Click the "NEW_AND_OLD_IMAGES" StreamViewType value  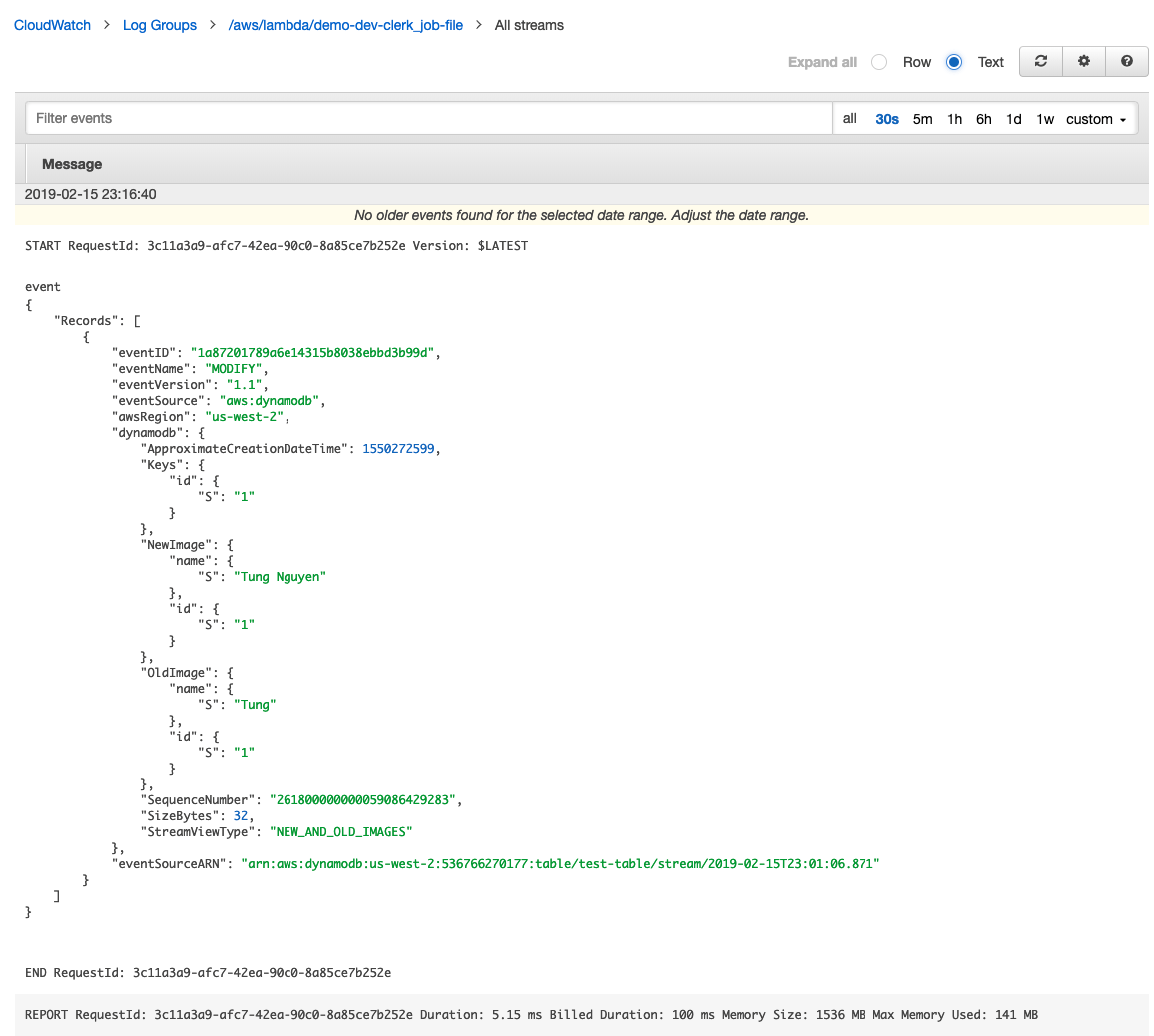tap(340, 832)
